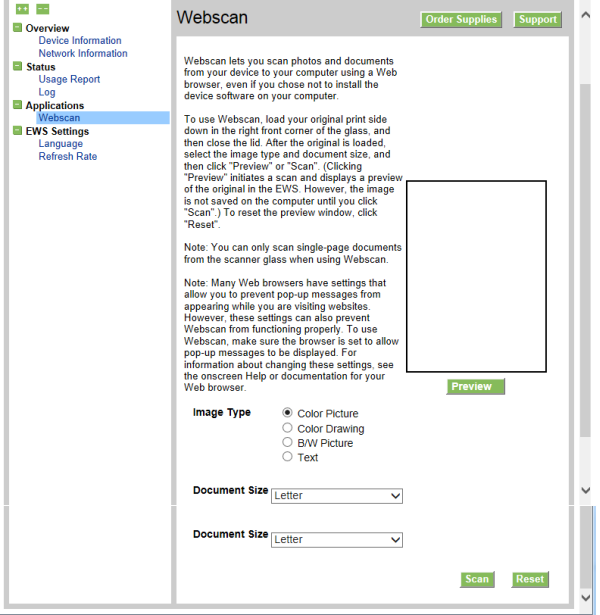This screenshot has height=615, width=600.
Task: Open Language settings
Action: click(x=60, y=144)
